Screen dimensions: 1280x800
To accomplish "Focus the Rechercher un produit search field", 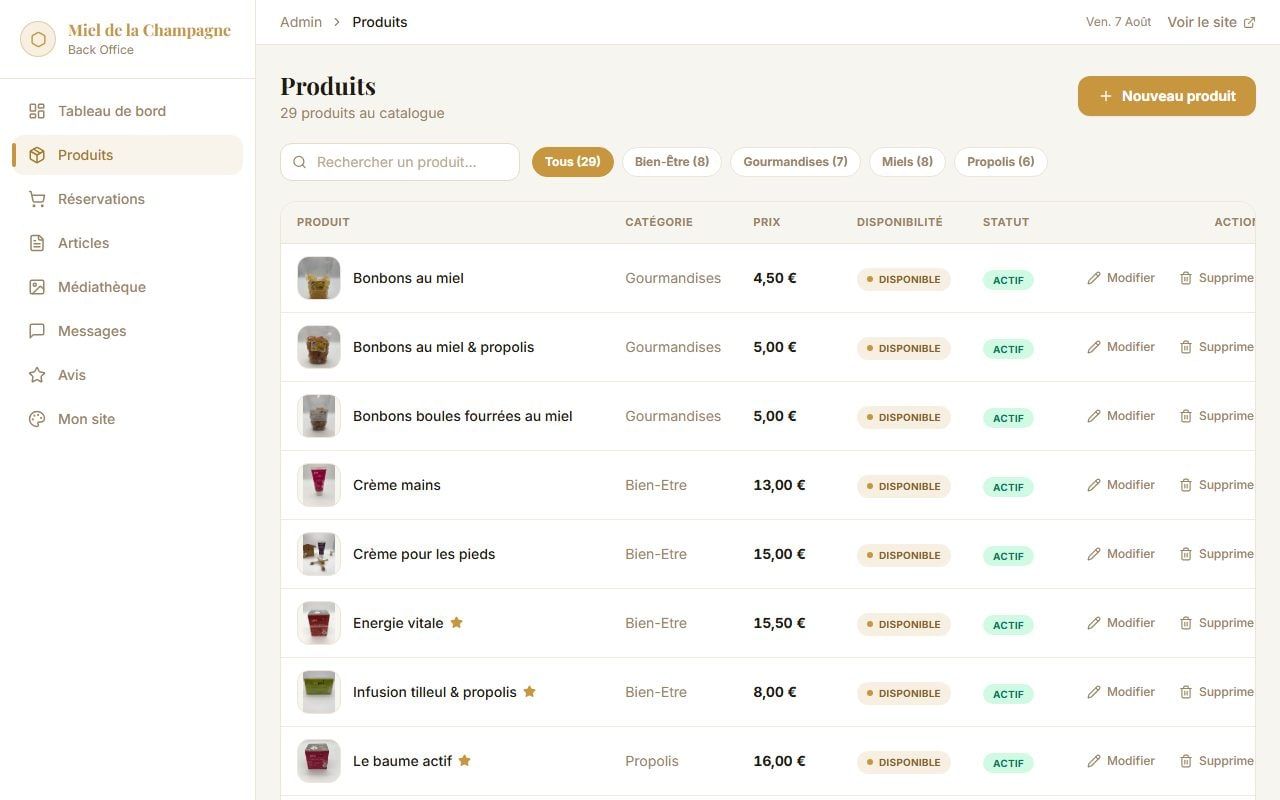I will [400, 162].
